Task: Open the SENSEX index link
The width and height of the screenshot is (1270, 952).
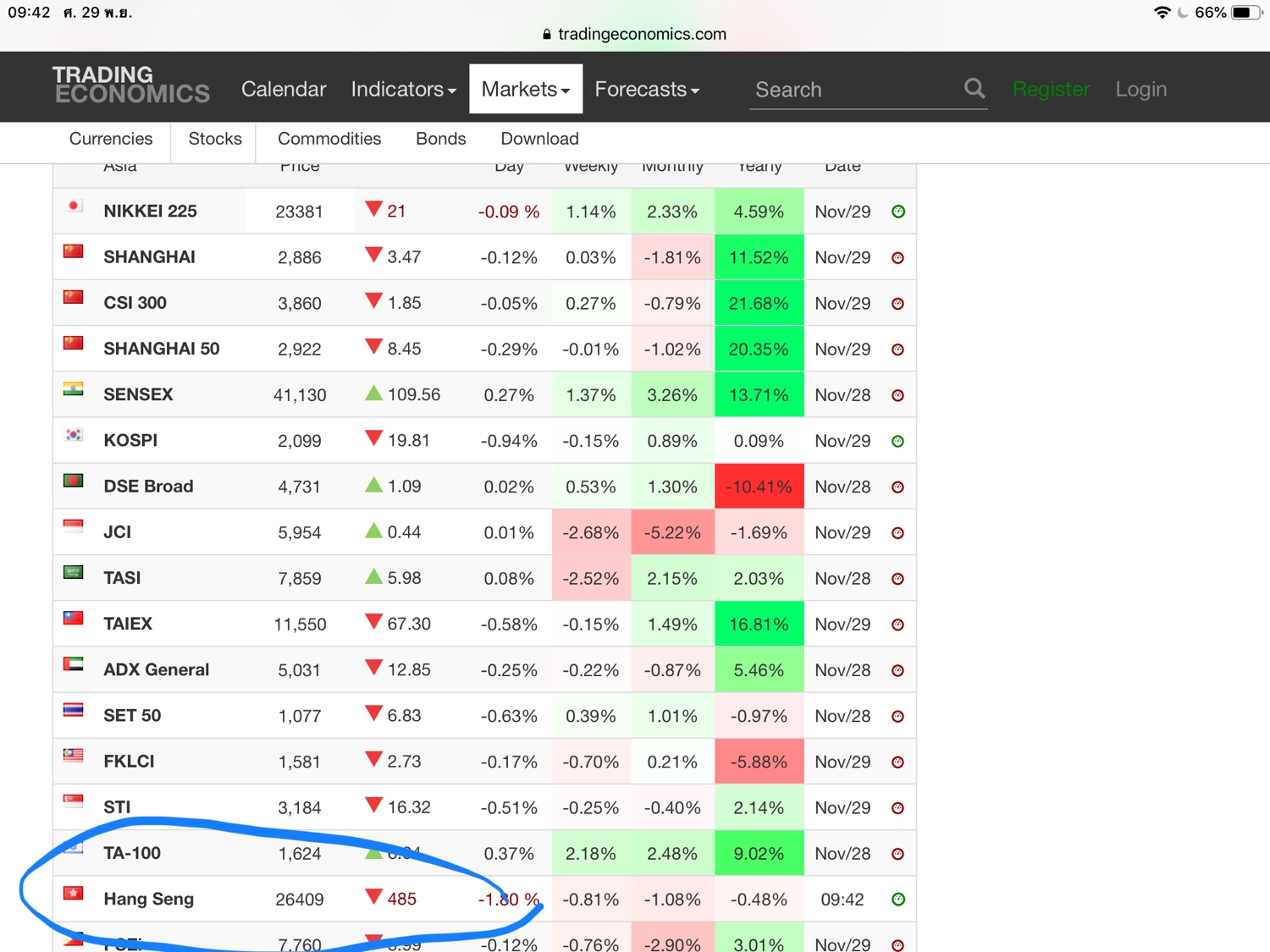Action: [138, 394]
